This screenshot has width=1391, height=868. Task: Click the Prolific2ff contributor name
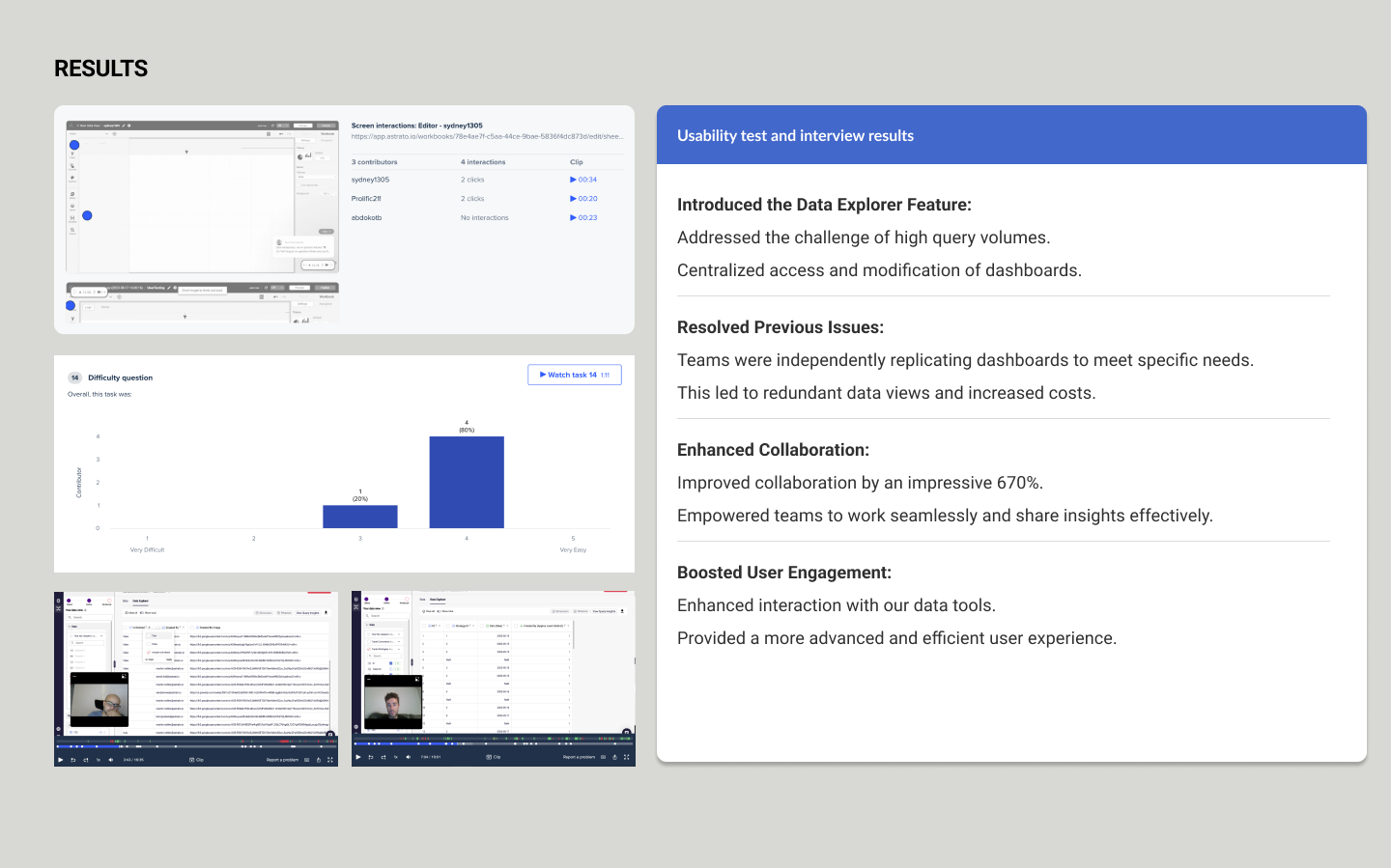pyautogui.click(x=366, y=199)
